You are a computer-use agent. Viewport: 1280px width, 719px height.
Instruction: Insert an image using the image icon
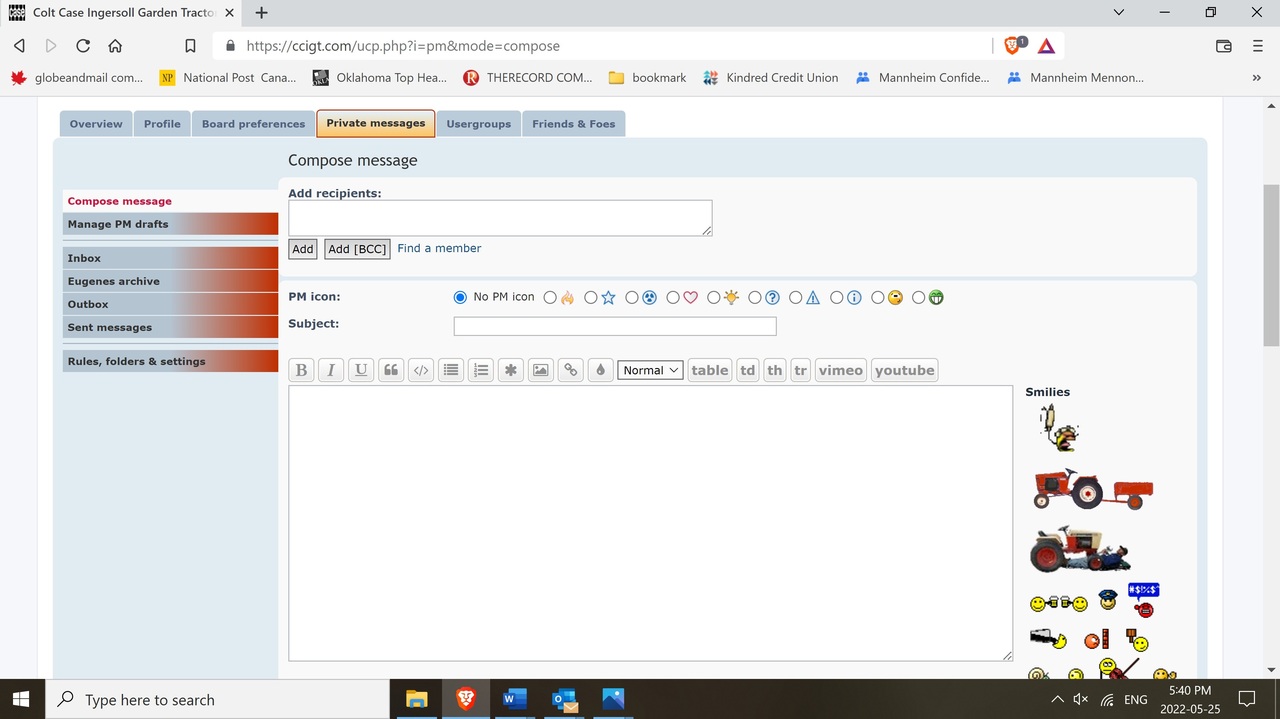click(x=540, y=370)
